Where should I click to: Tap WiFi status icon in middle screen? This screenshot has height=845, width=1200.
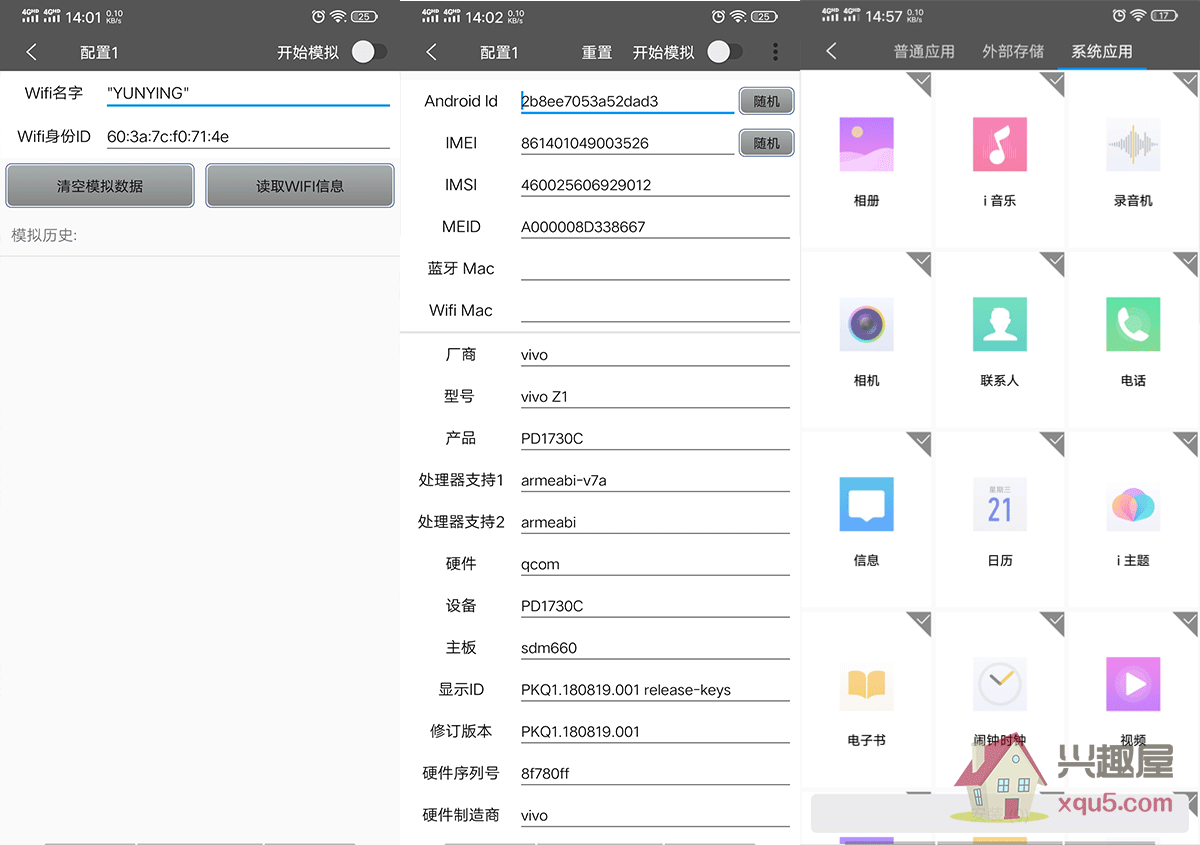[x=738, y=16]
